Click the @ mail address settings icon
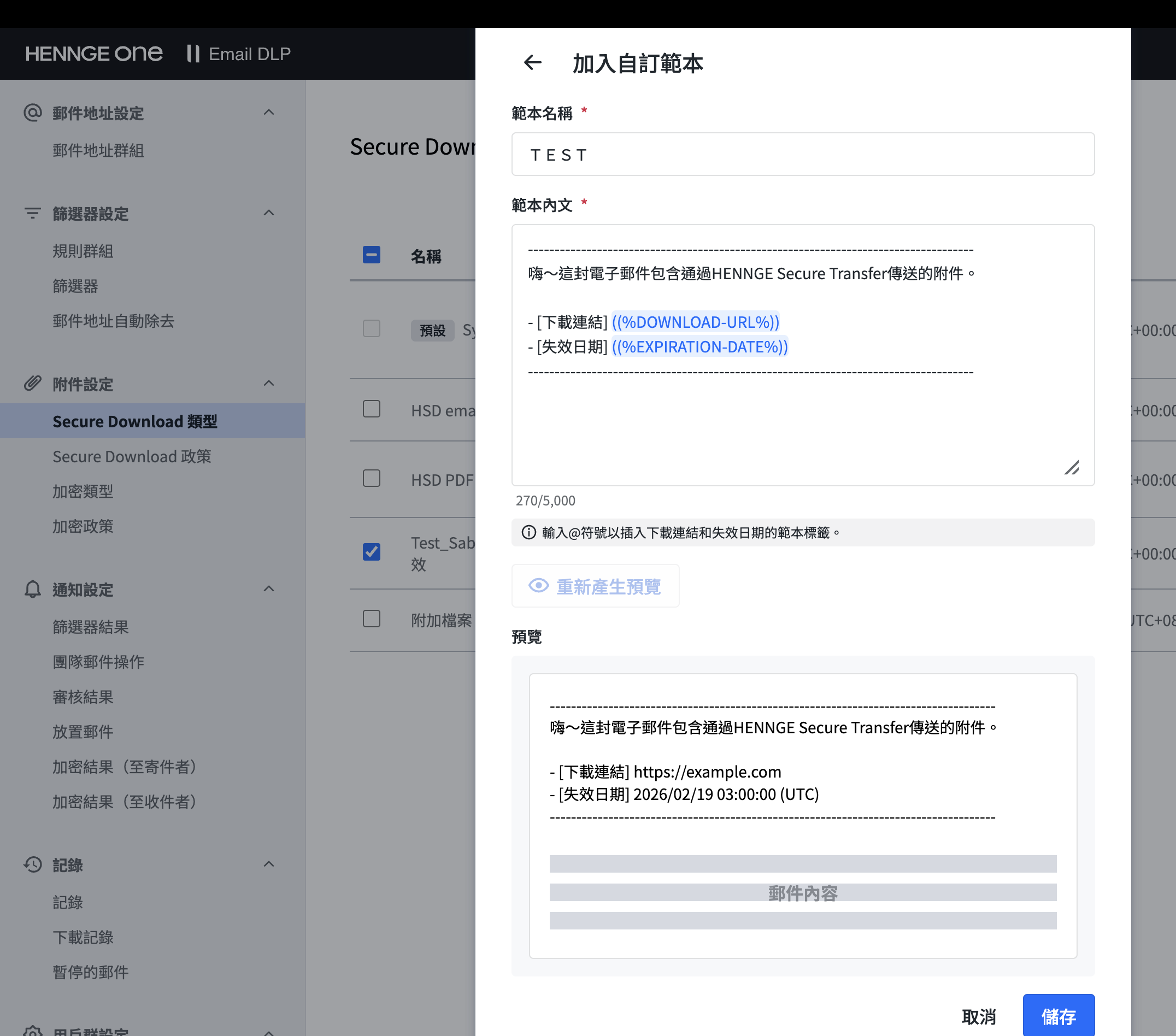Viewport: 1176px width, 1036px height. coord(33,113)
